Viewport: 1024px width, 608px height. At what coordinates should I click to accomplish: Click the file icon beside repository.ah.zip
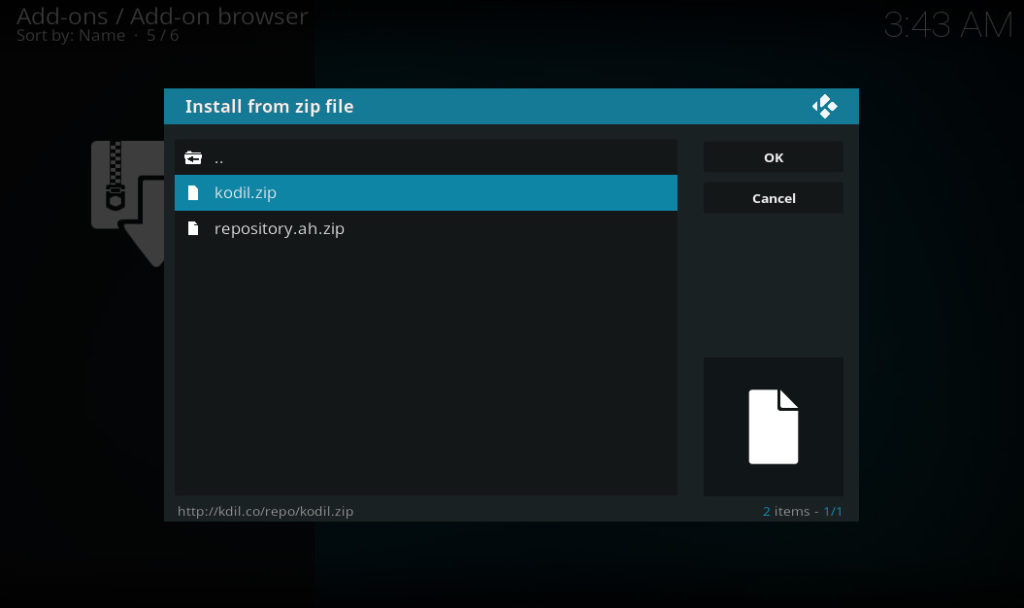[194, 228]
